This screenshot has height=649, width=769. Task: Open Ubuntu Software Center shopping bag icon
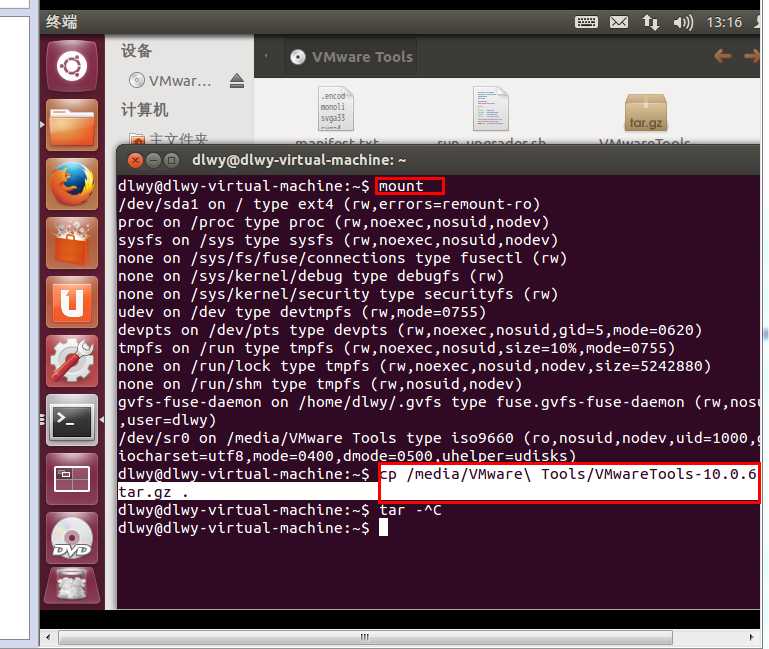coord(72,243)
